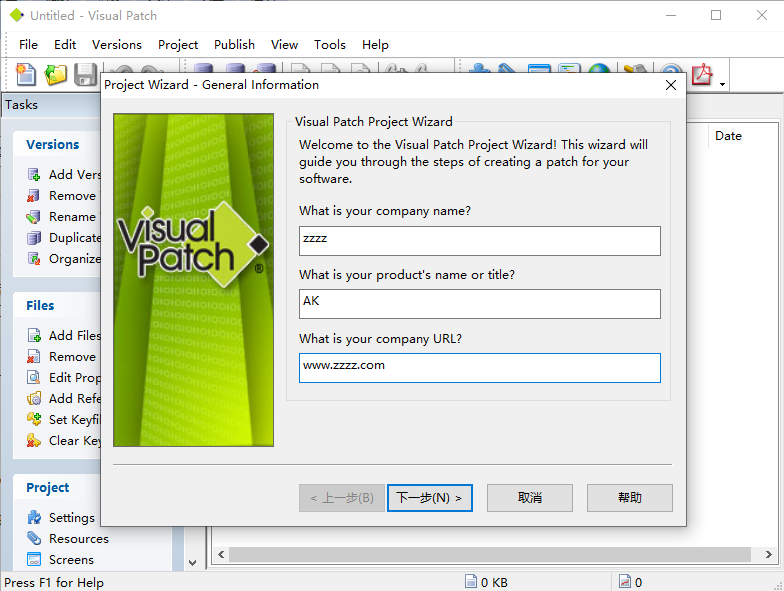The width and height of the screenshot is (784, 591).
Task: Click the Open Project folder icon
Action: point(56,75)
